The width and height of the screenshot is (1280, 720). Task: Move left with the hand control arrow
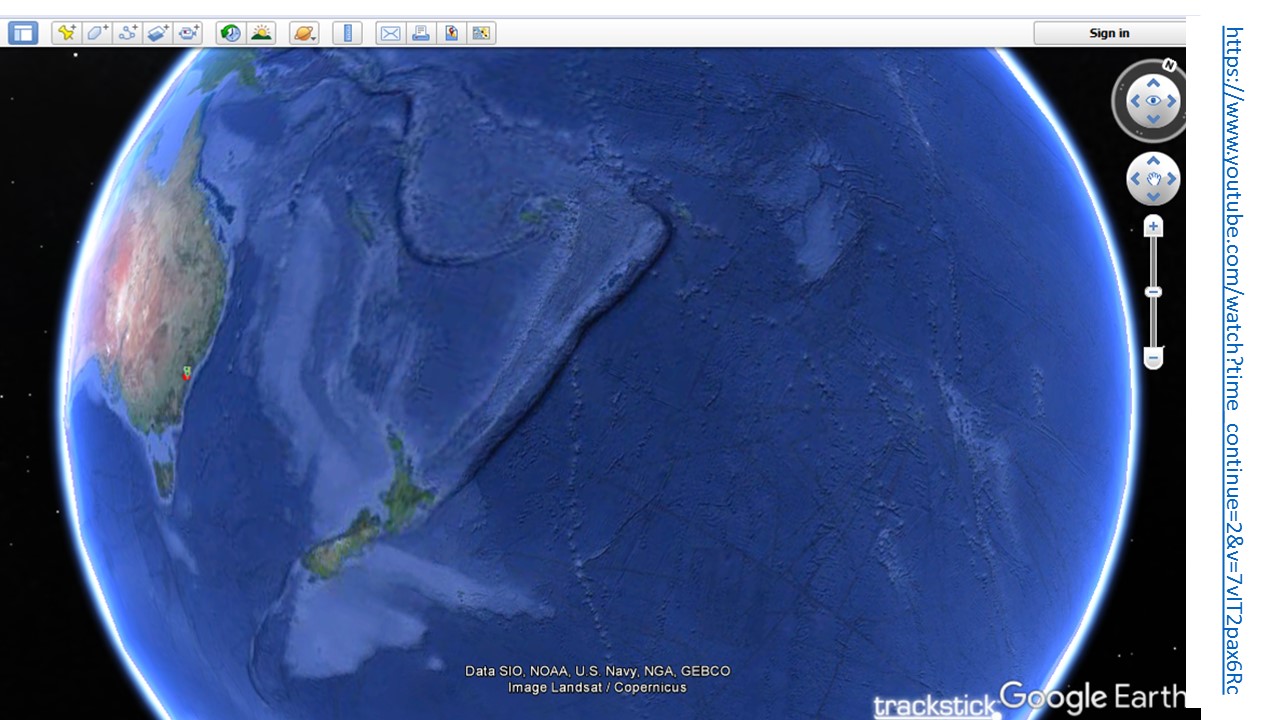pyautogui.click(x=1135, y=179)
